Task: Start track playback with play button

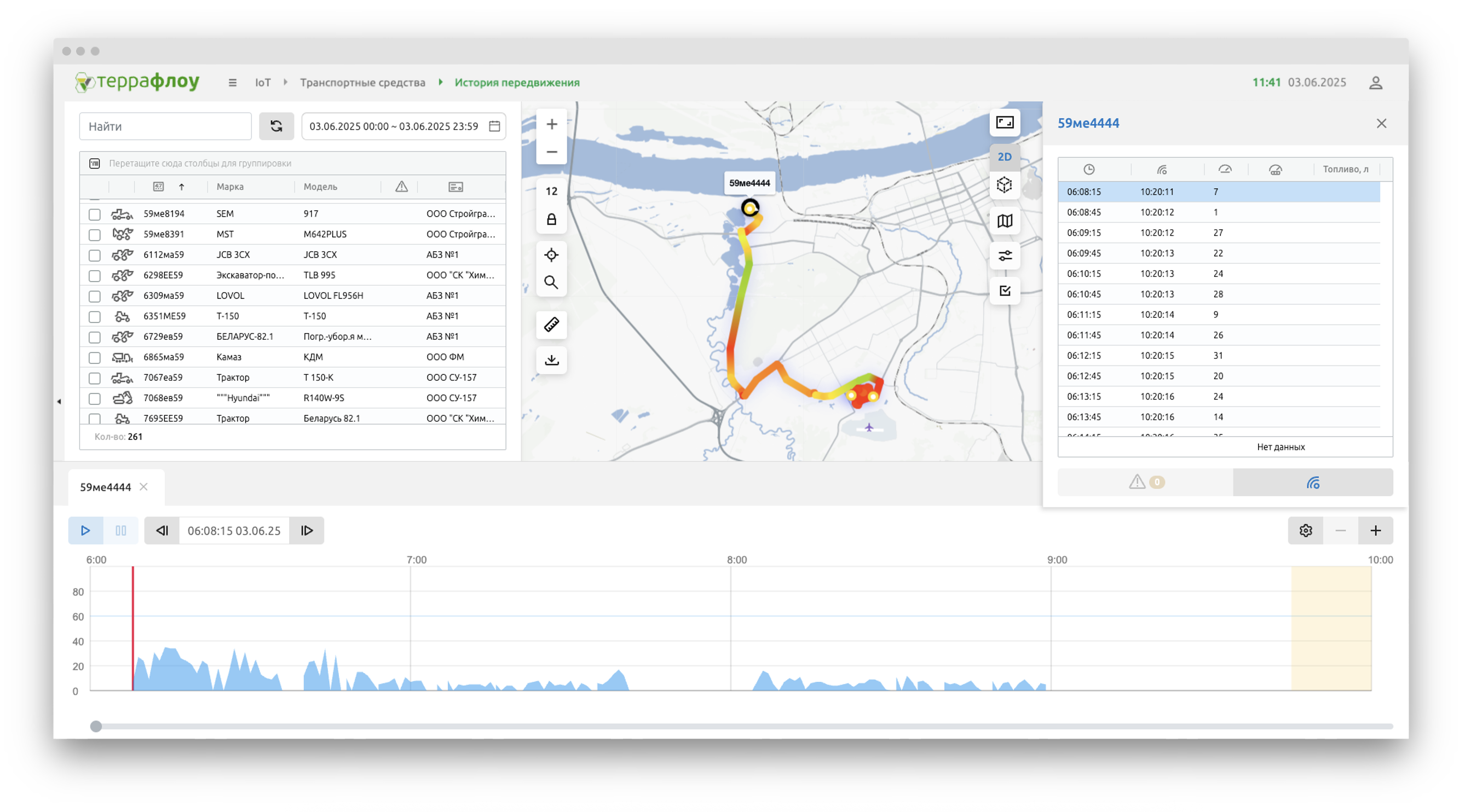Action: click(85, 530)
